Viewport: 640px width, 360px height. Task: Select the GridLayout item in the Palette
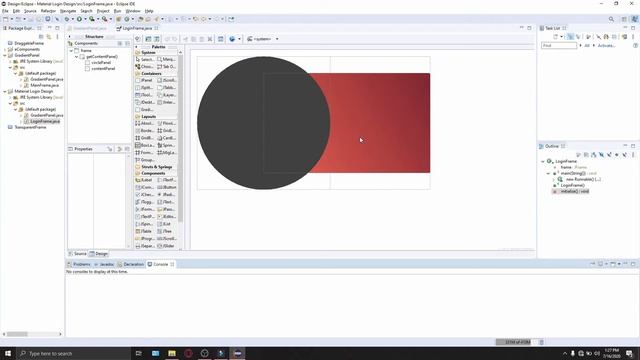(166, 130)
